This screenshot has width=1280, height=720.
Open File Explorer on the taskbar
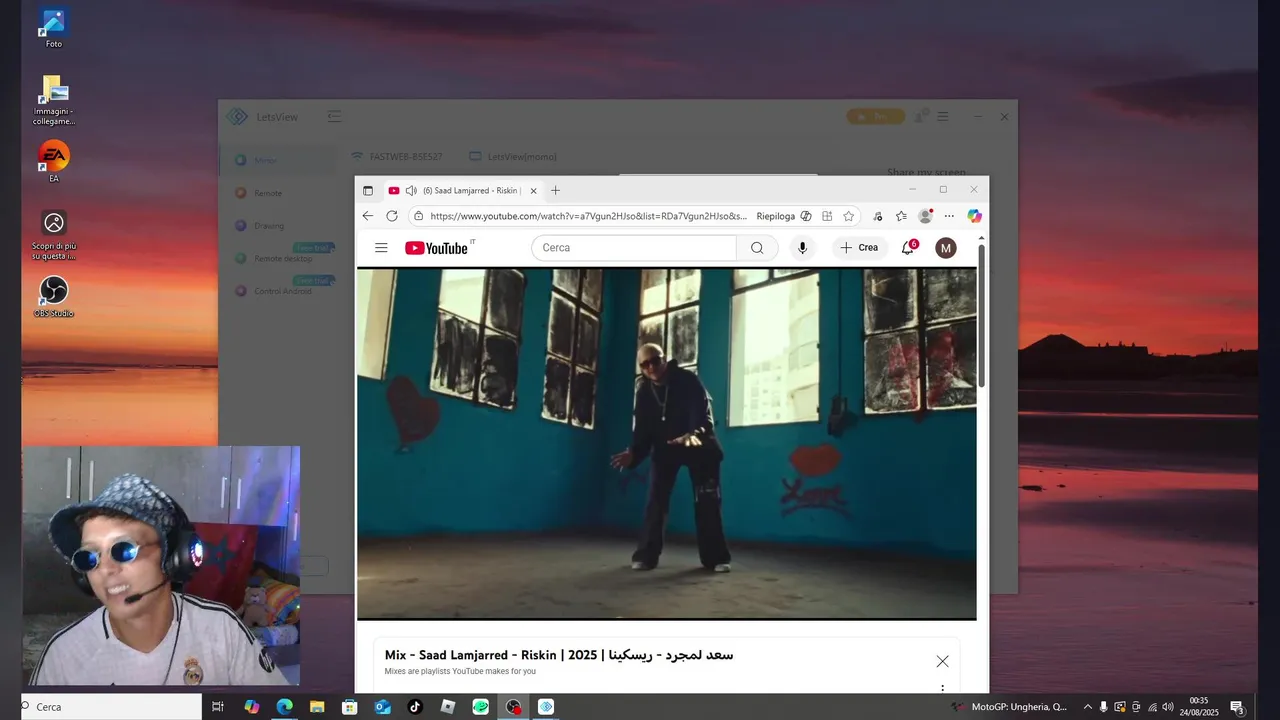coord(317,707)
